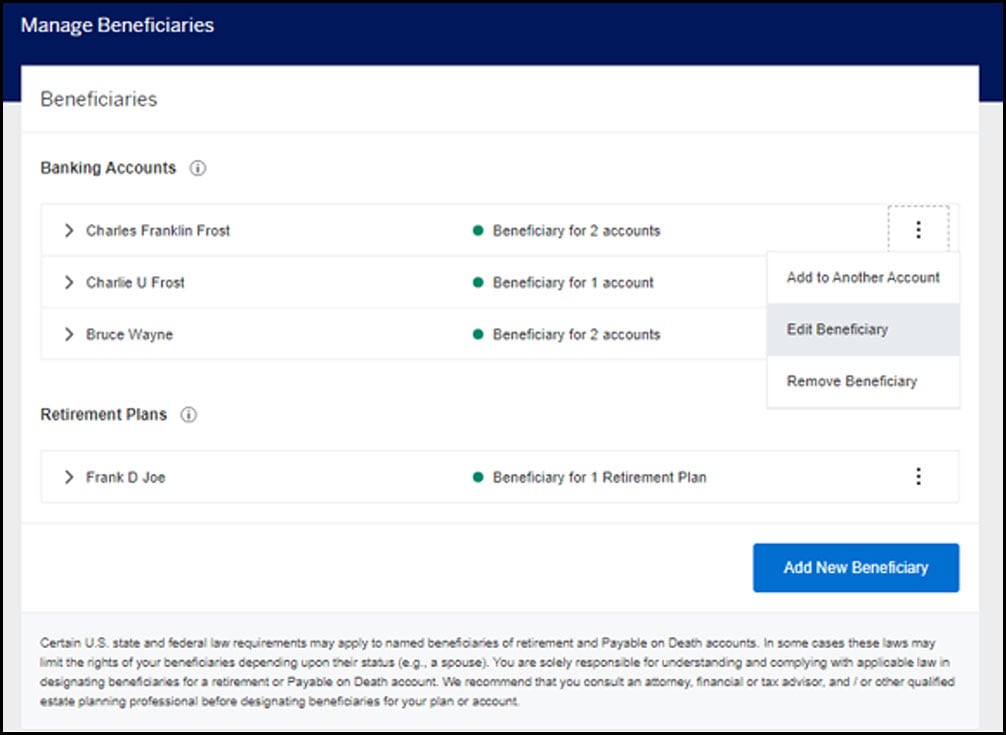Click the Charles Franklin Frost beneficiary name
This screenshot has height=735, width=1006.
[x=158, y=231]
